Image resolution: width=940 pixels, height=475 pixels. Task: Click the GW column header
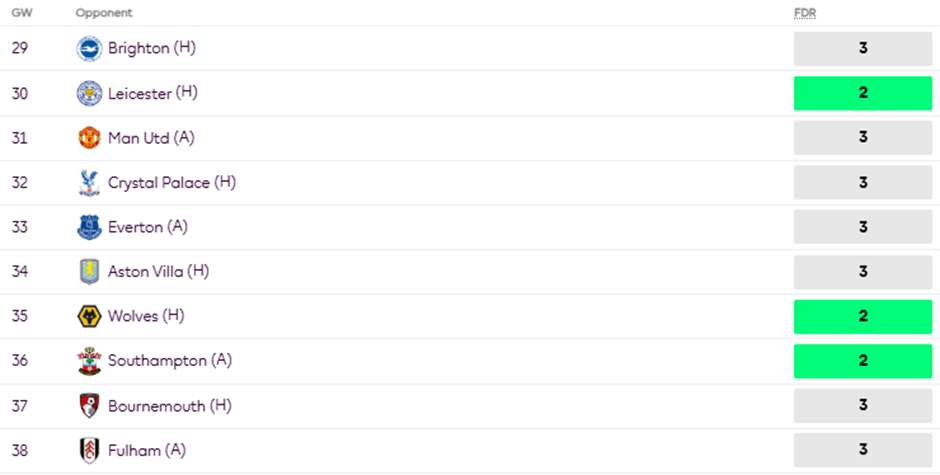point(19,13)
